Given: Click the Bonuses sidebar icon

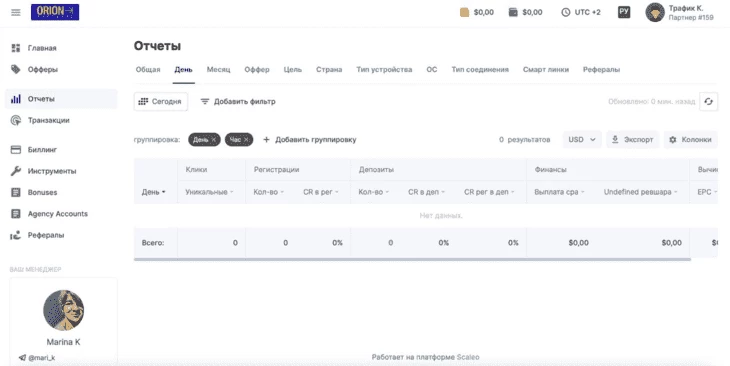Looking at the screenshot, I should (x=16, y=192).
